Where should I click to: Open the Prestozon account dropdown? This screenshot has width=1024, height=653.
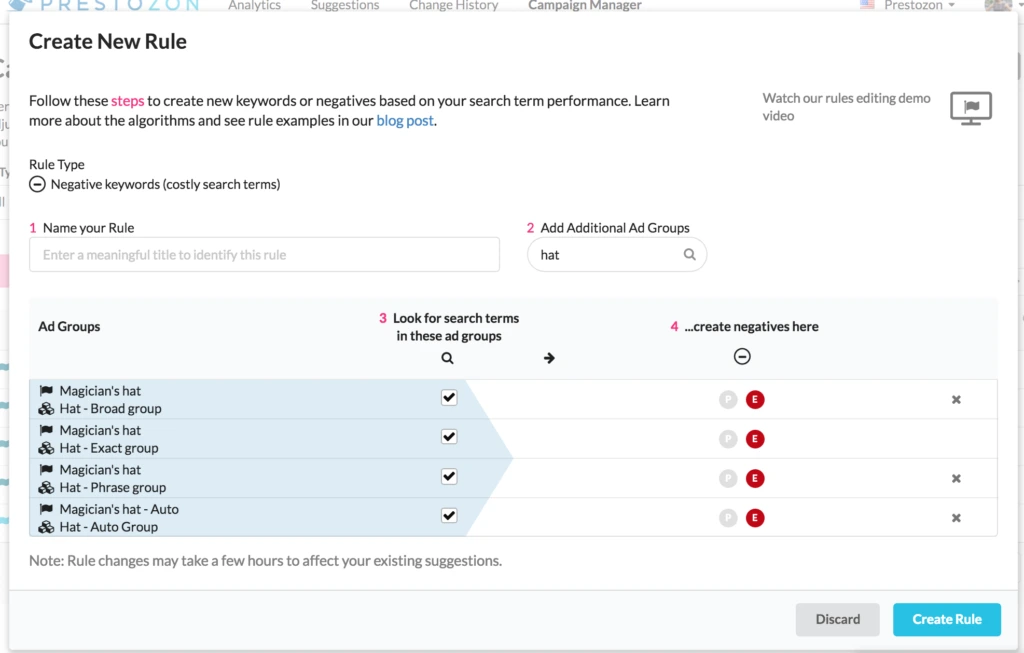tap(918, 6)
